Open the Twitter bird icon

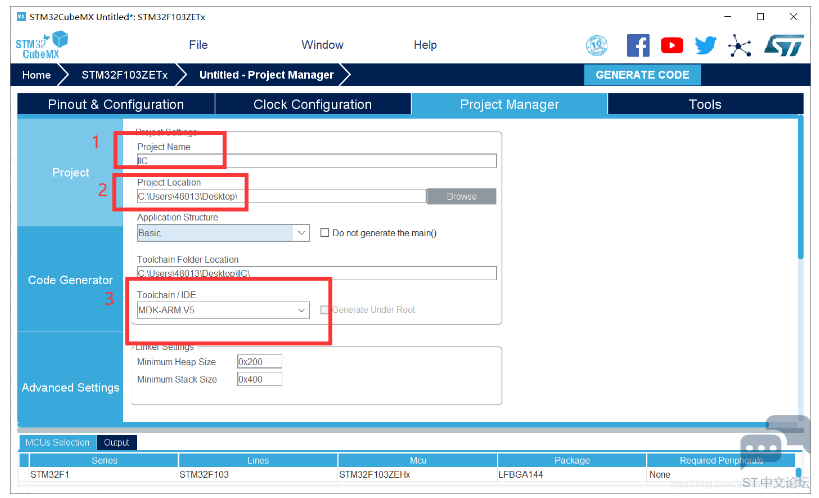coord(706,45)
